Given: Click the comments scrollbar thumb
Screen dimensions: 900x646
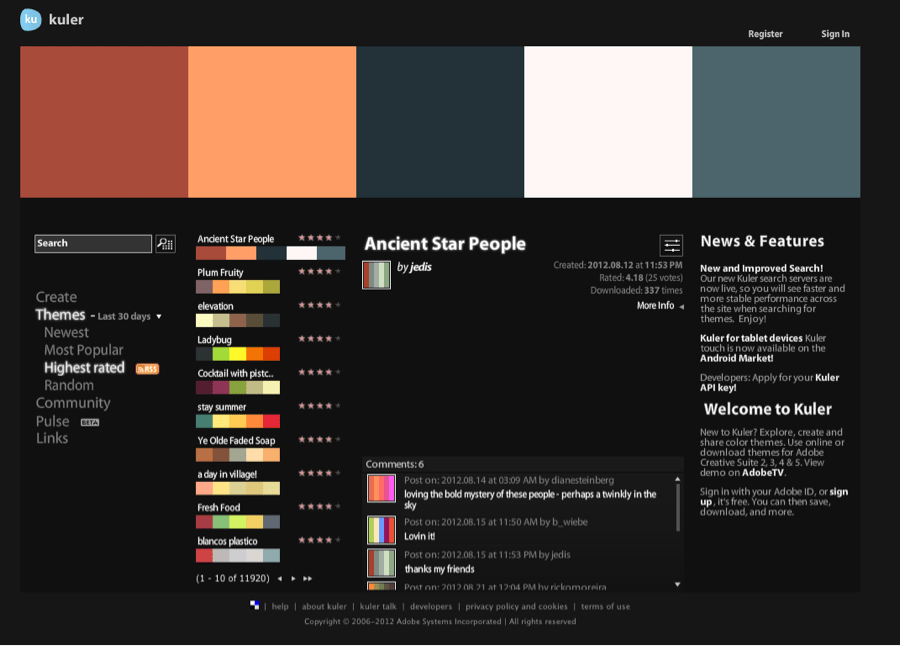Looking at the screenshot, I should 678,508.
